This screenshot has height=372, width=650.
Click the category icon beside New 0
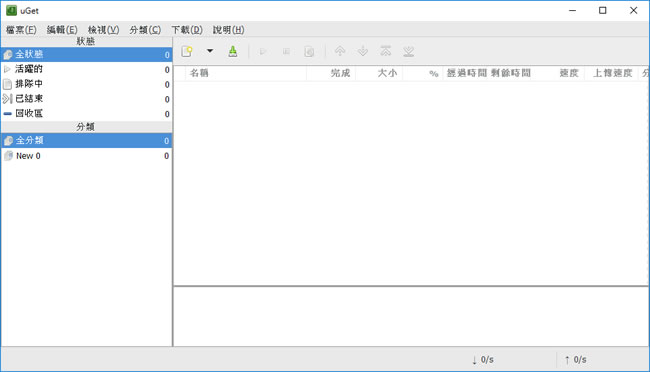point(8,156)
